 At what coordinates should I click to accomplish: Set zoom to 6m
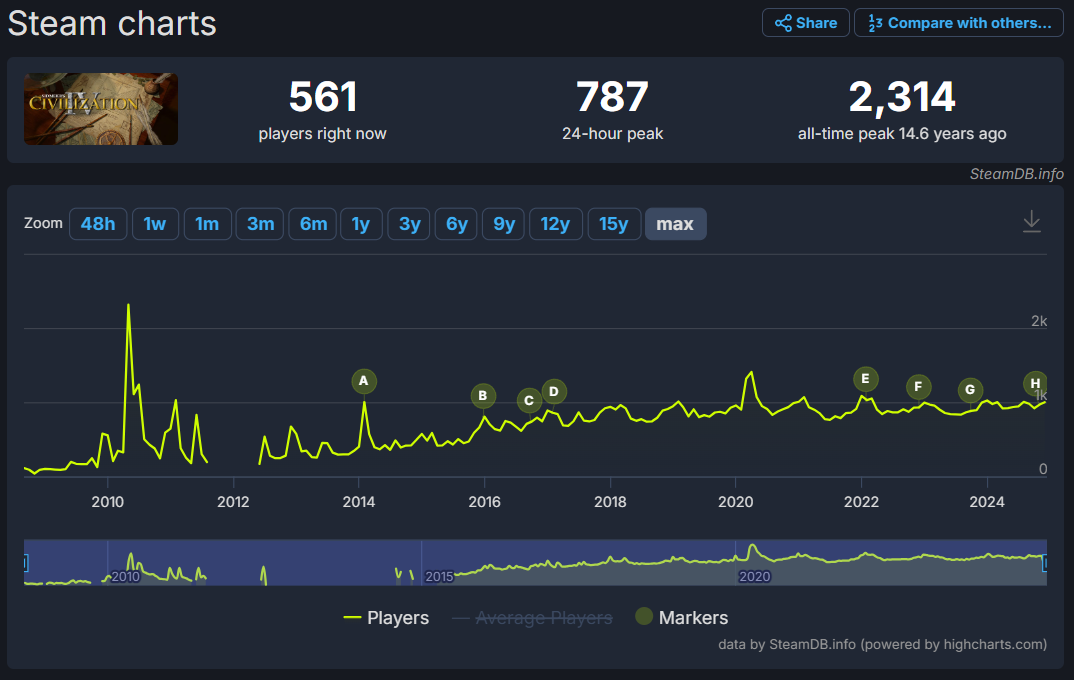(313, 224)
